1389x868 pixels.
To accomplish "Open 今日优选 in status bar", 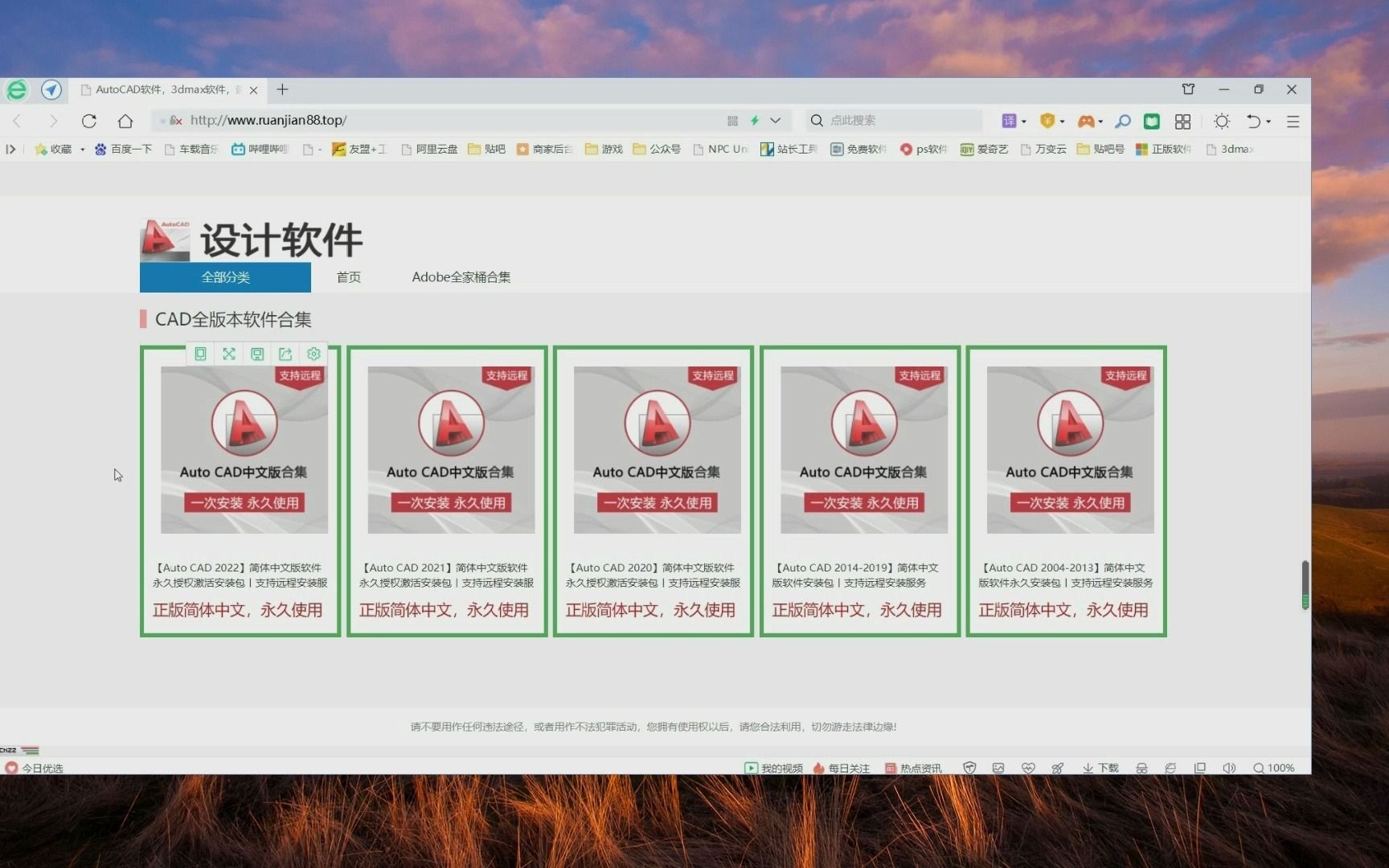I will [35, 768].
